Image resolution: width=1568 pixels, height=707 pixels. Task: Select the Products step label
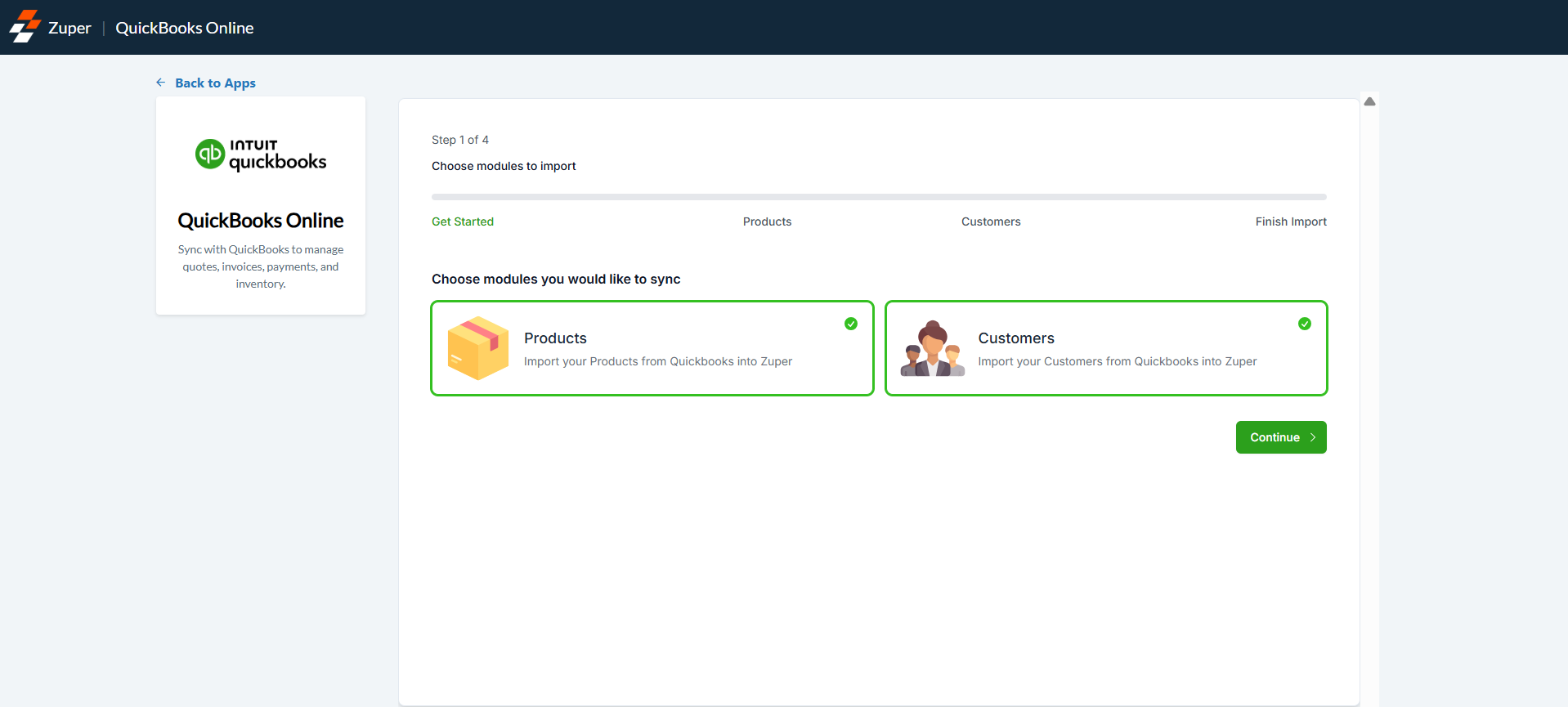pyautogui.click(x=767, y=221)
